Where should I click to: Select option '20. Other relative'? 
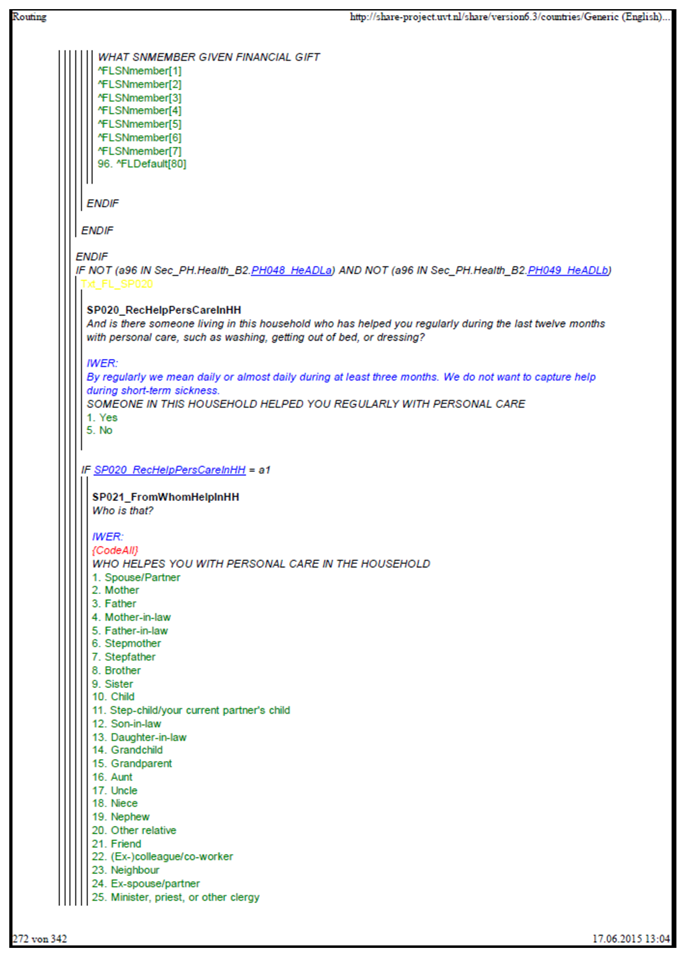pyautogui.click(x=134, y=830)
